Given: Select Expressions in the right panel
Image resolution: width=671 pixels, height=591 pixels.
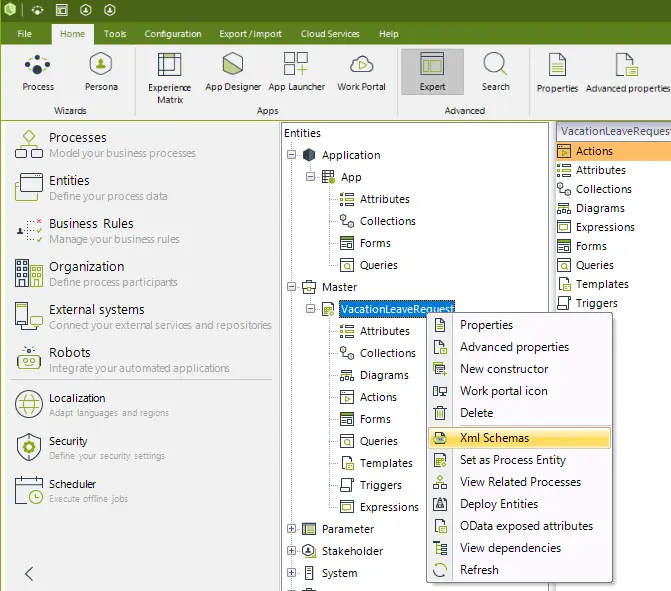Looking at the screenshot, I should pyautogui.click(x=596, y=227).
